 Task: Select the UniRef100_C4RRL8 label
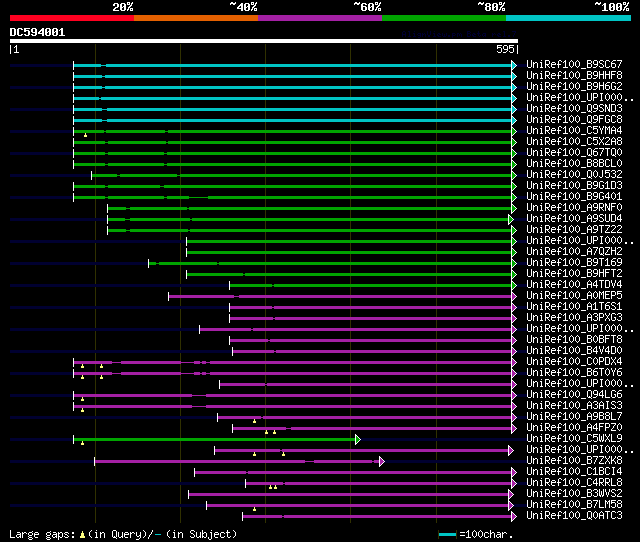[x=574, y=483]
